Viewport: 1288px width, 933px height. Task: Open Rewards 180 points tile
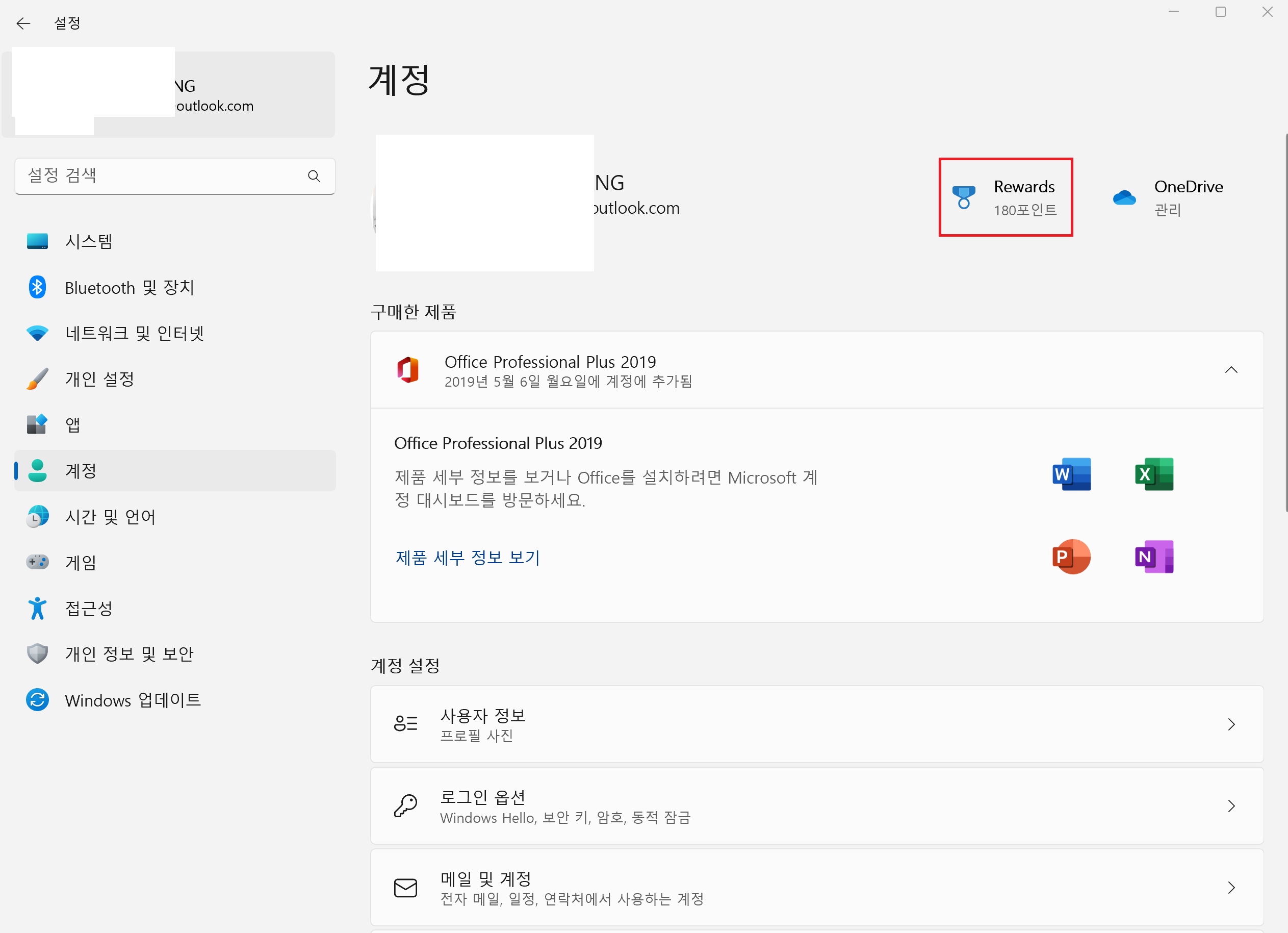pyautogui.click(x=1005, y=197)
